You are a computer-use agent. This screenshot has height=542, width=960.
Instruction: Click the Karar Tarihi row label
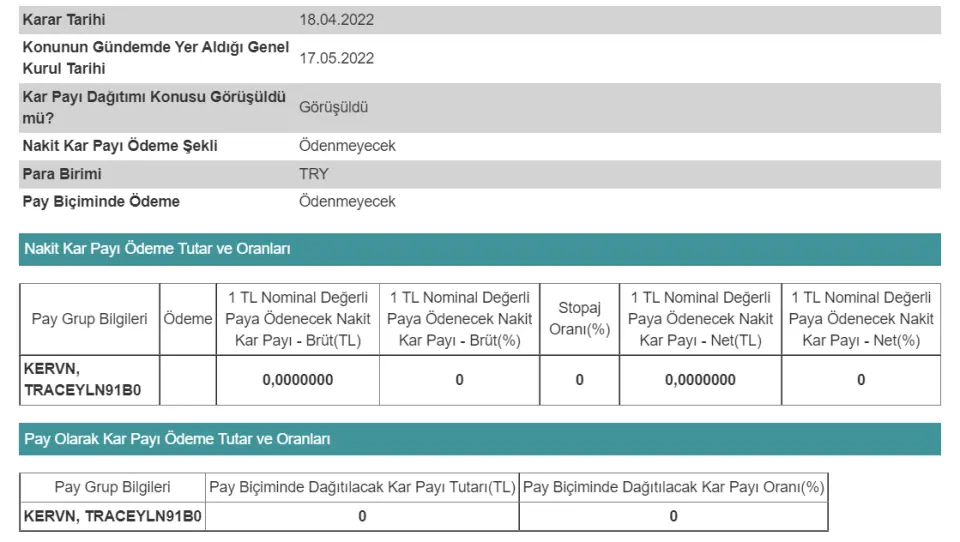point(64,20)
